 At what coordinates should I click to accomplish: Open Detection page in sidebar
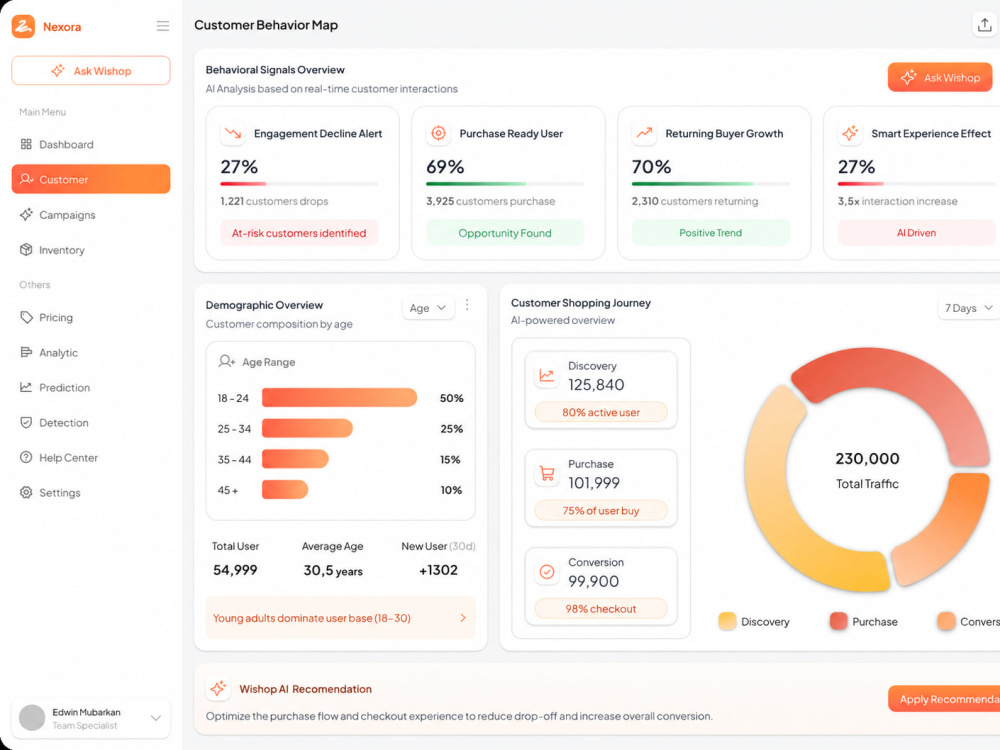tap(91, 423)
